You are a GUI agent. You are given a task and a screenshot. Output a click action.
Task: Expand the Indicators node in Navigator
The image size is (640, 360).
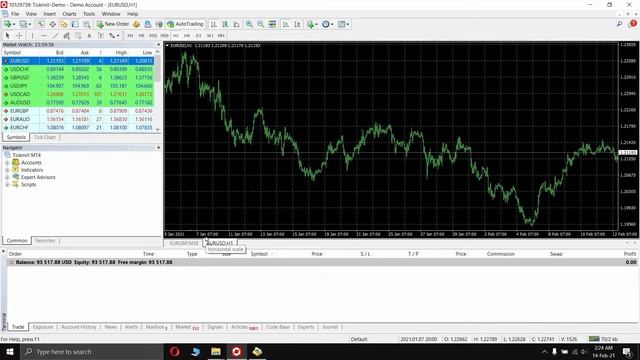7,170
